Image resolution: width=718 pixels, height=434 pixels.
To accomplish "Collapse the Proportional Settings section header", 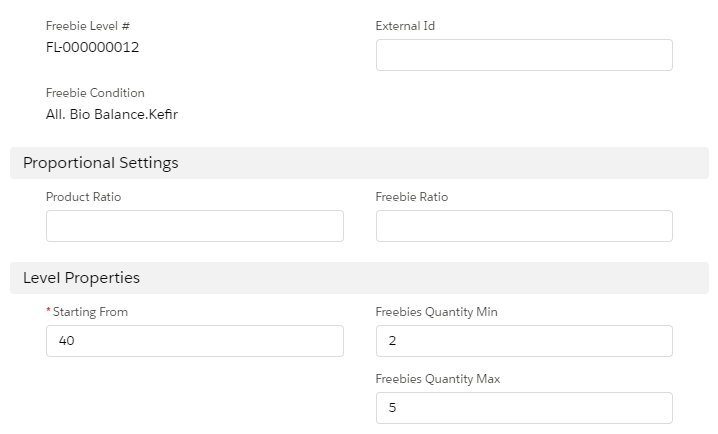I will coord(101,163).
